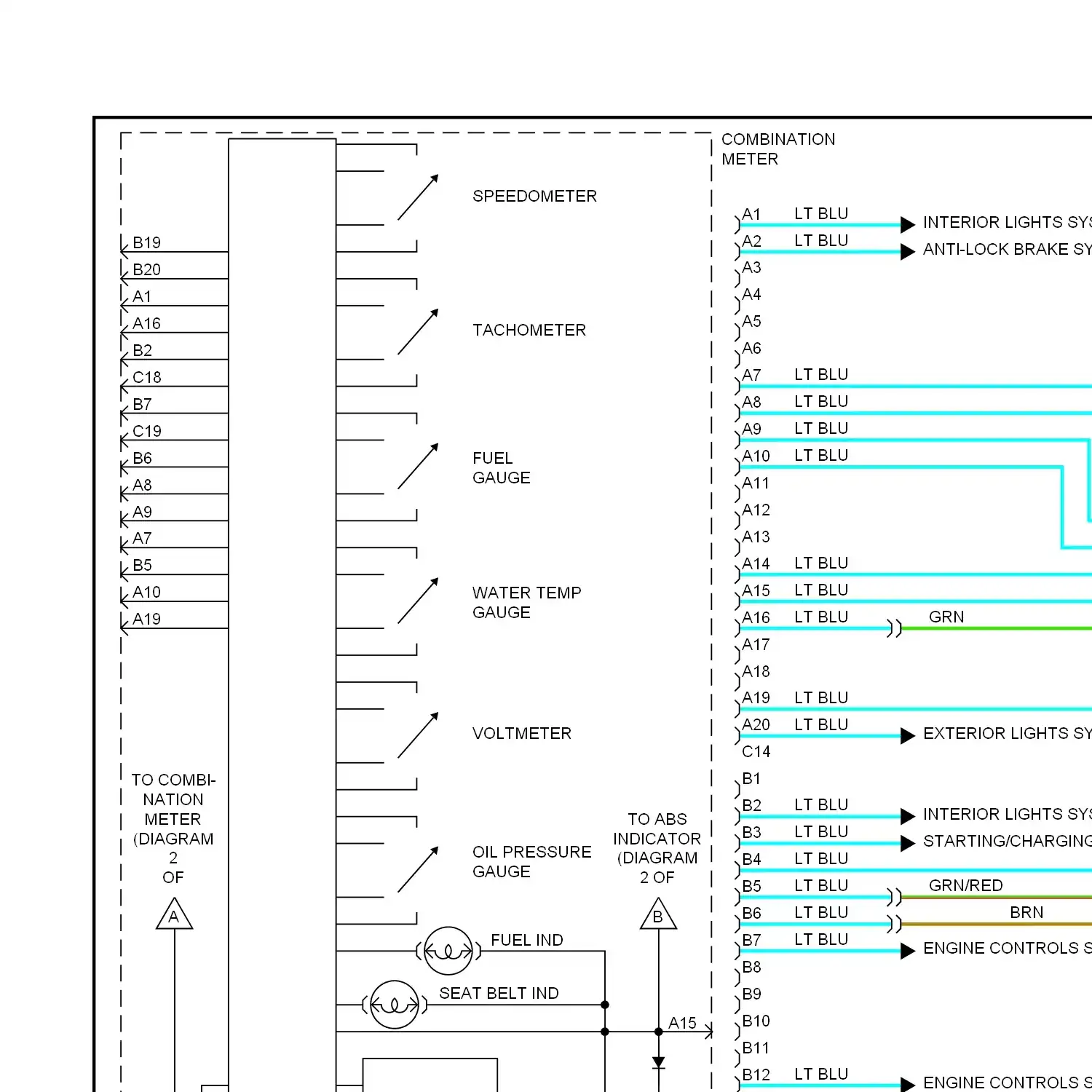This screenshot has height=1092, width=1092.
Task: Click the arrowhead ending the A2 wire
Action: pos(908,252)
